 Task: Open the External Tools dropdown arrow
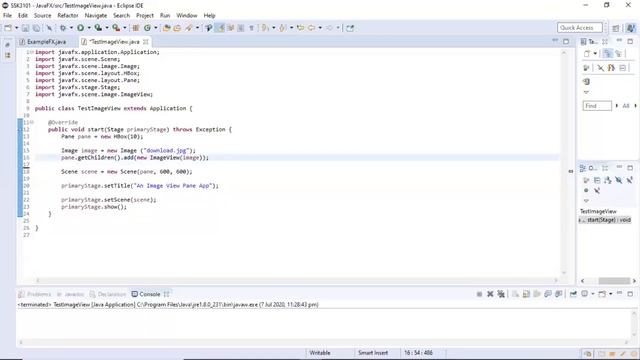click(x=124, y=28)
